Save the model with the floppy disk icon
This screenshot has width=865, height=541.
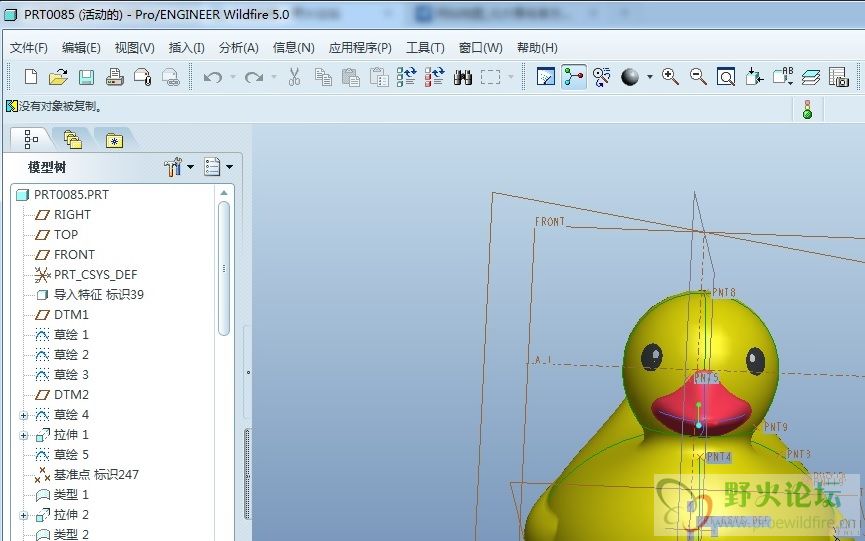point(87,77)
